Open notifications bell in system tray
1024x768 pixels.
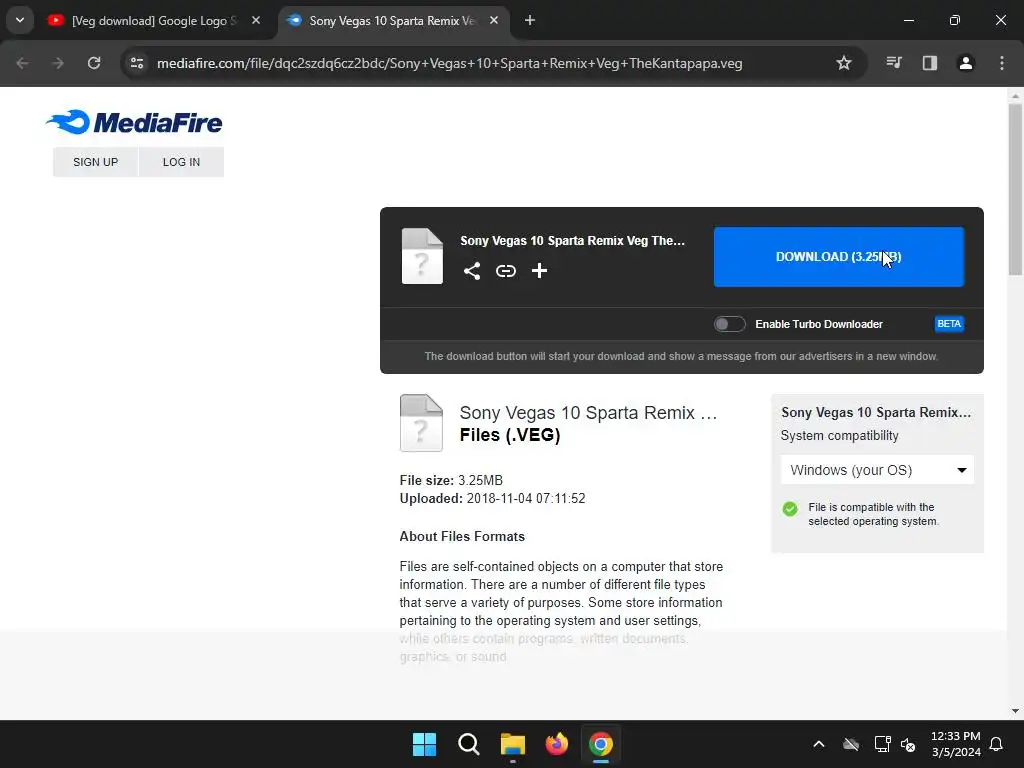coord(997,744)
